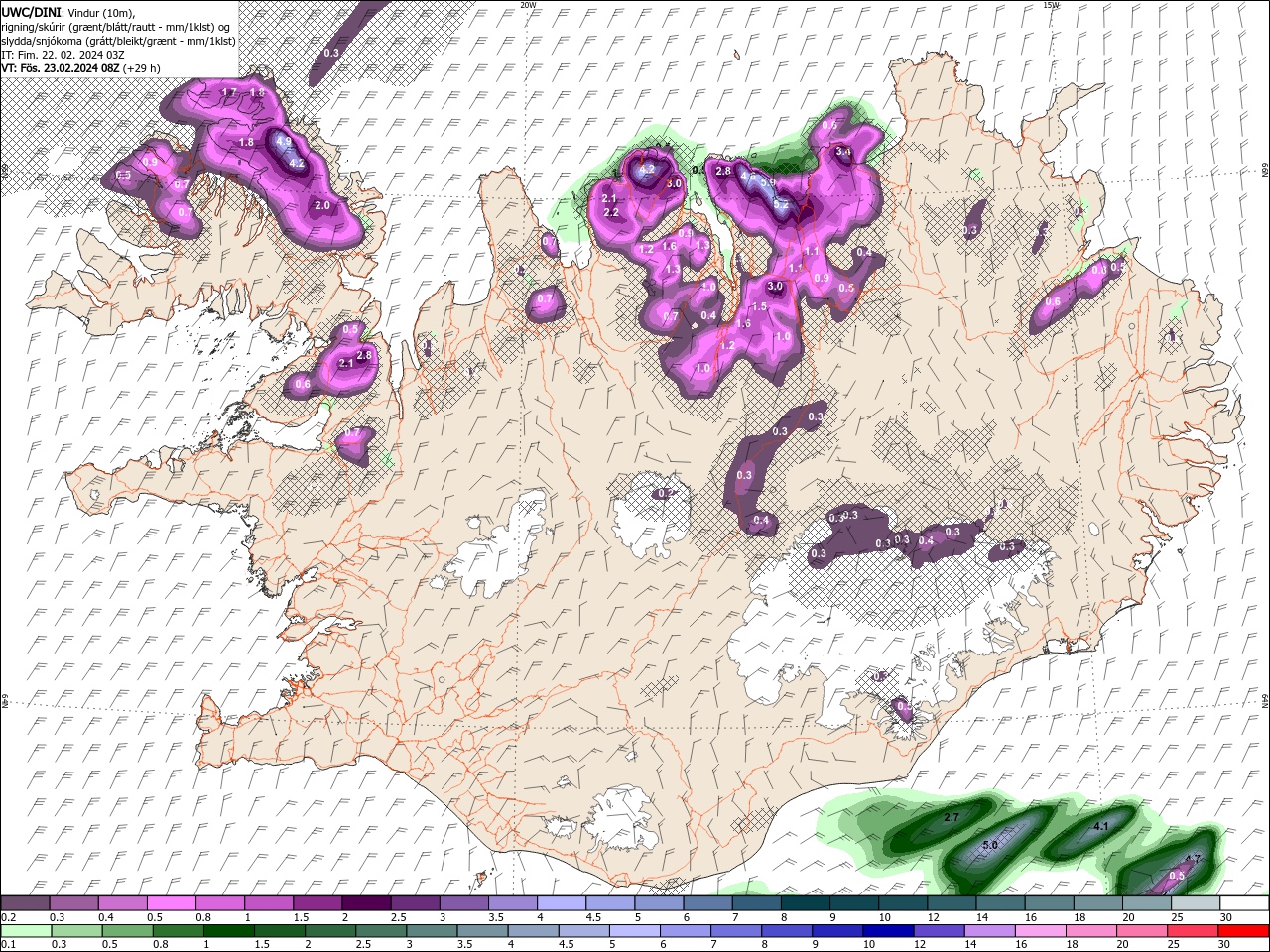1270x952 pixels.
Task: Click the 20W longitude label
Action: point(528,5)
